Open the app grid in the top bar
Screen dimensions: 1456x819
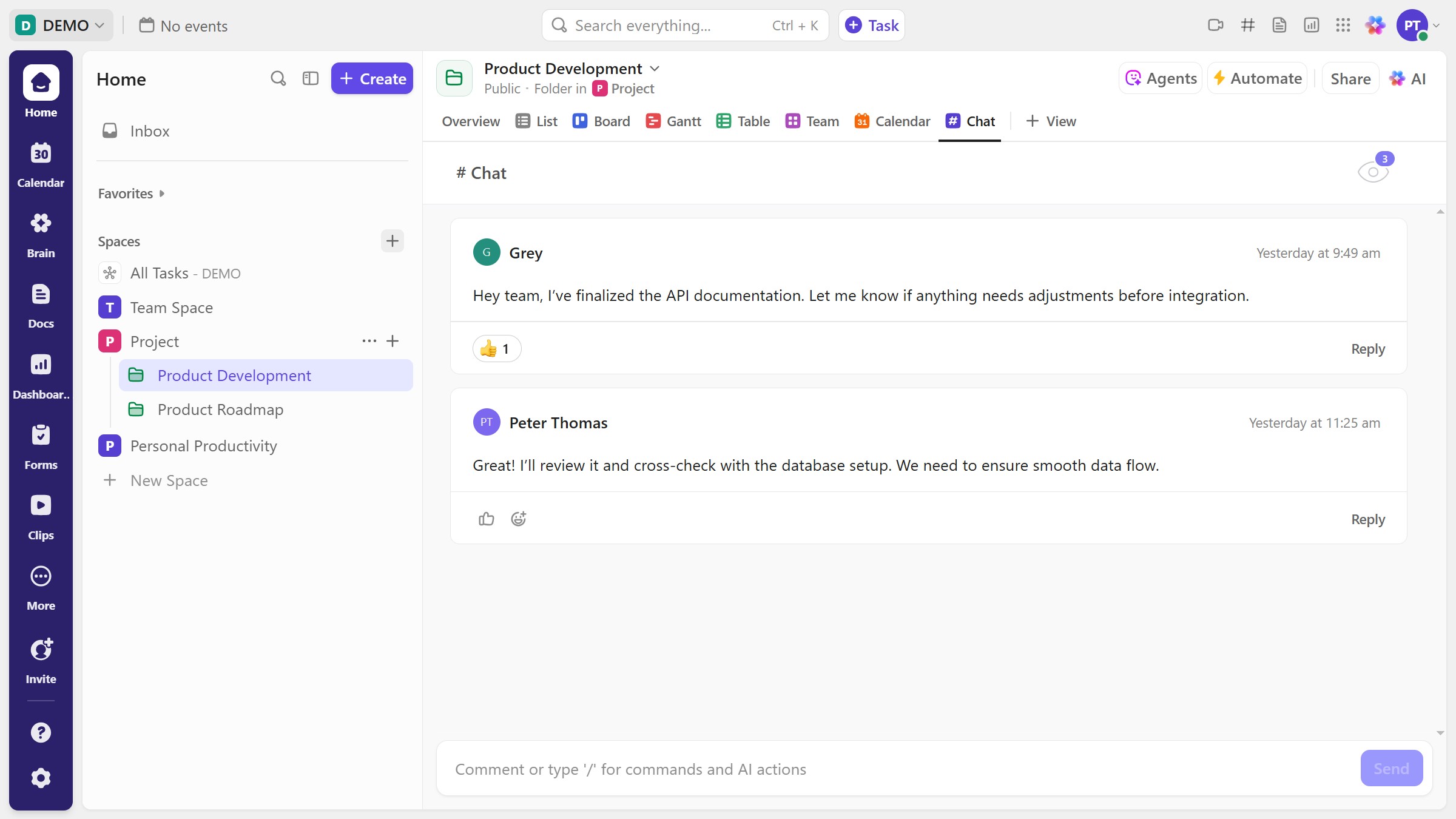coord(1343,25)
